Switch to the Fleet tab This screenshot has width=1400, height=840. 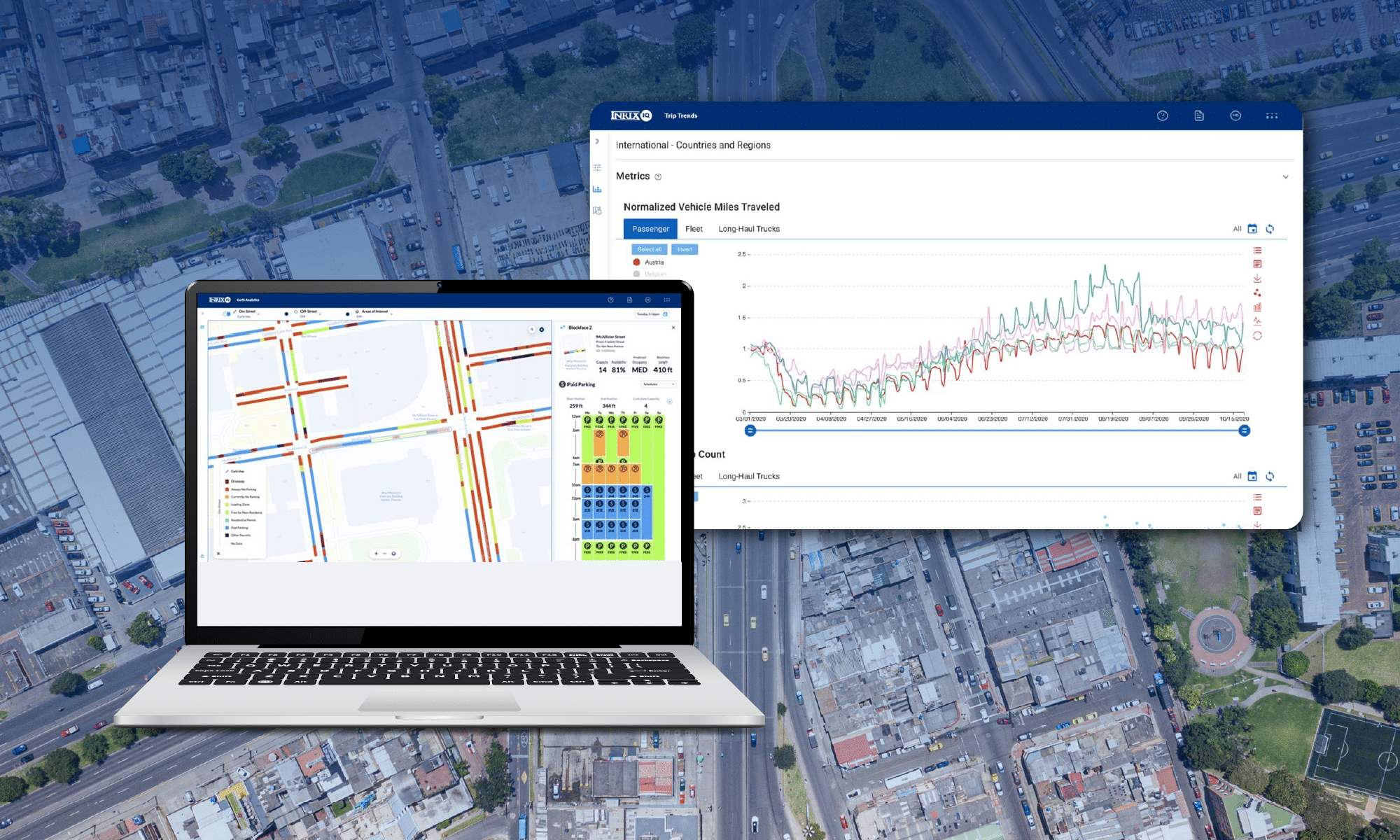click(694, 229)
